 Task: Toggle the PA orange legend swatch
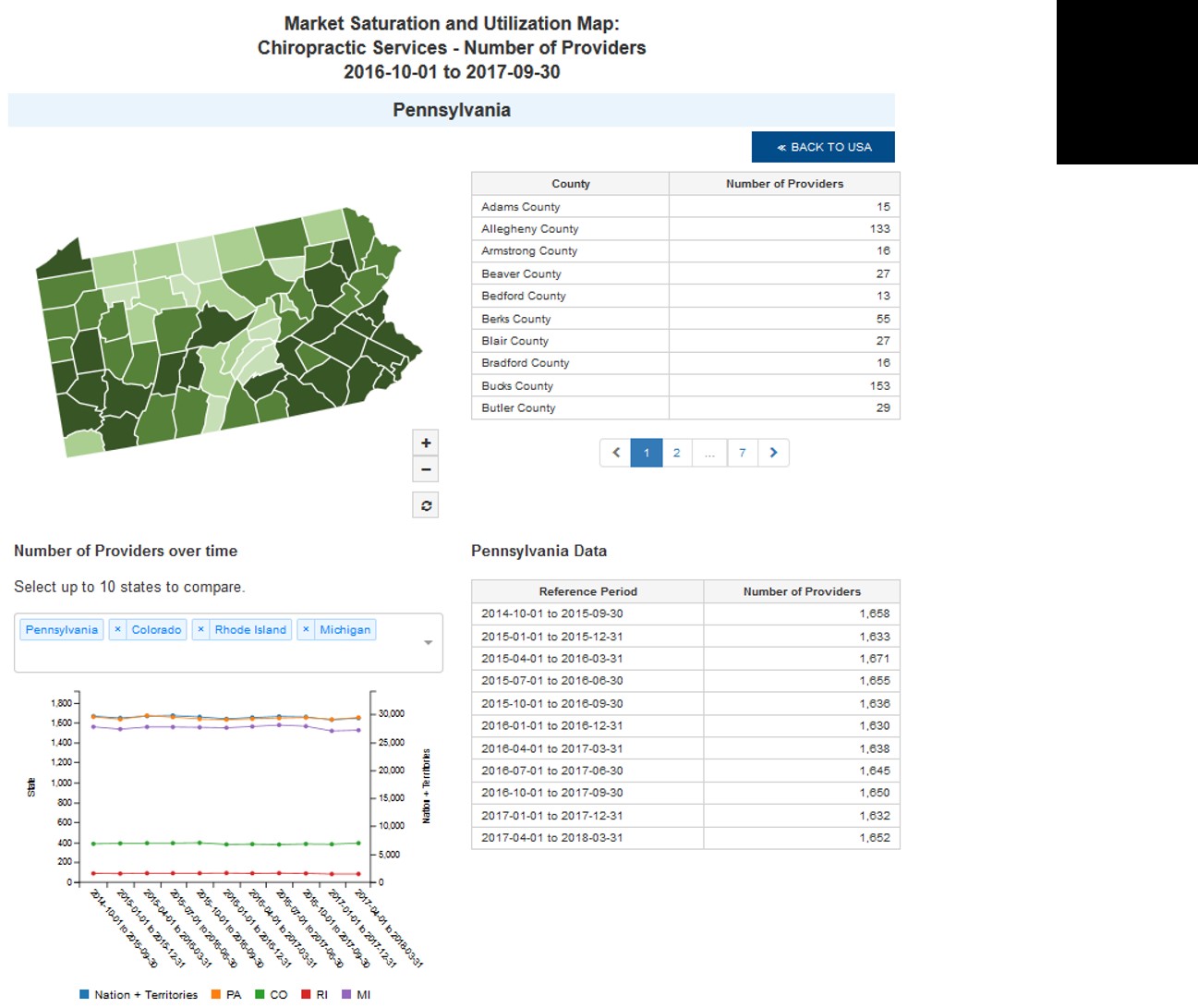[x=216, y=994]
